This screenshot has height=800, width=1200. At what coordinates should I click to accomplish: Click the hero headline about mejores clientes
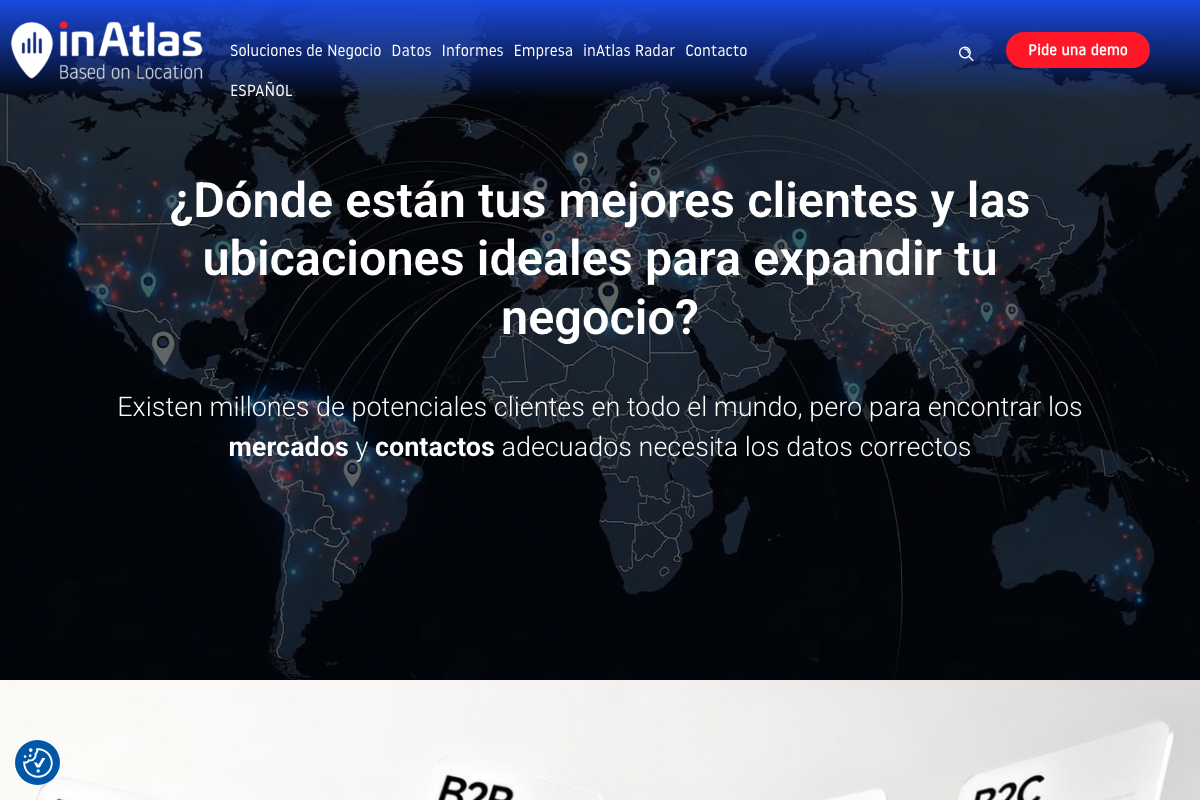pyautogui.click(x=600, y=260)
